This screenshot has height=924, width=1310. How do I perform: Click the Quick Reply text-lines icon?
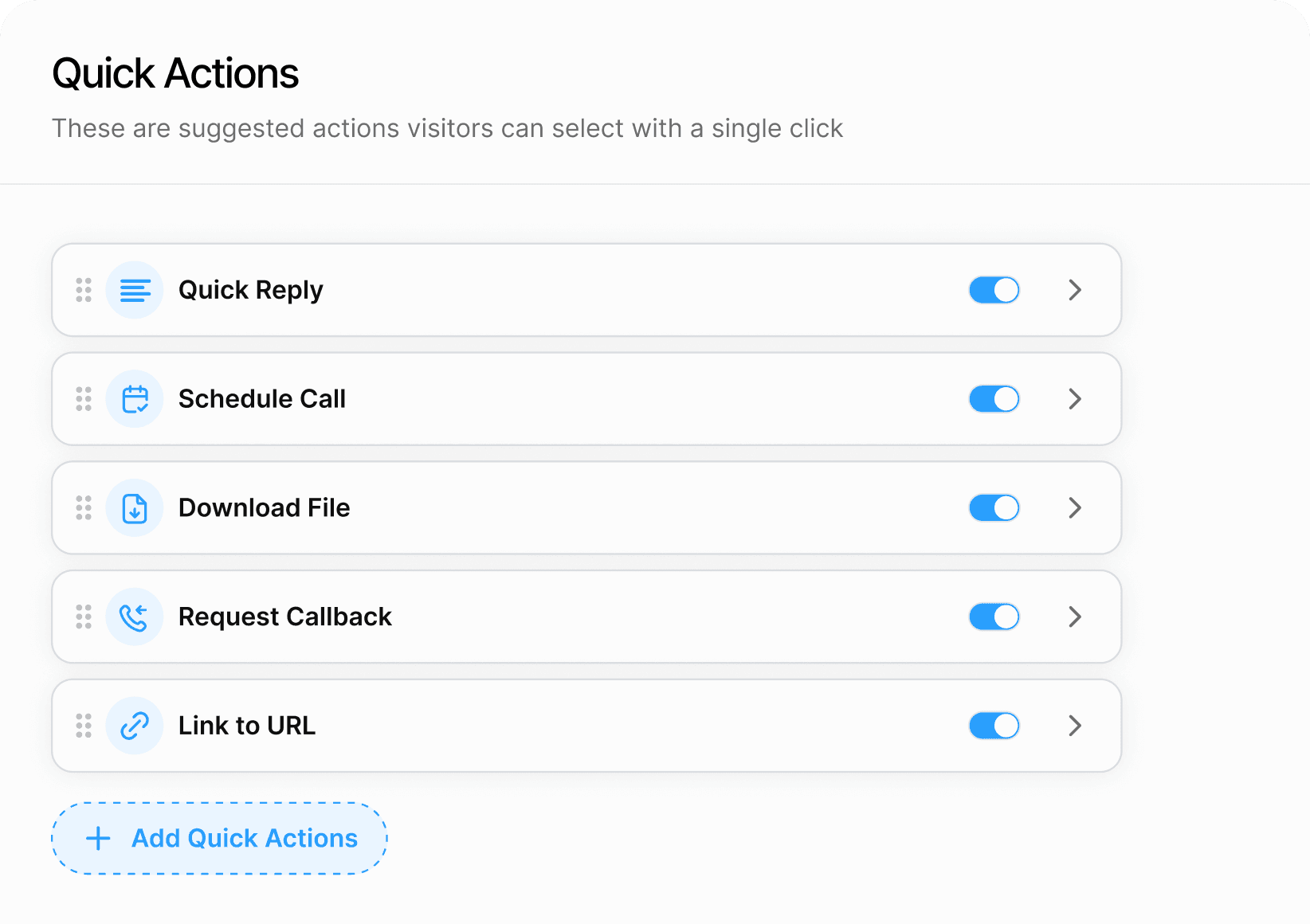[x=135, y=291]
